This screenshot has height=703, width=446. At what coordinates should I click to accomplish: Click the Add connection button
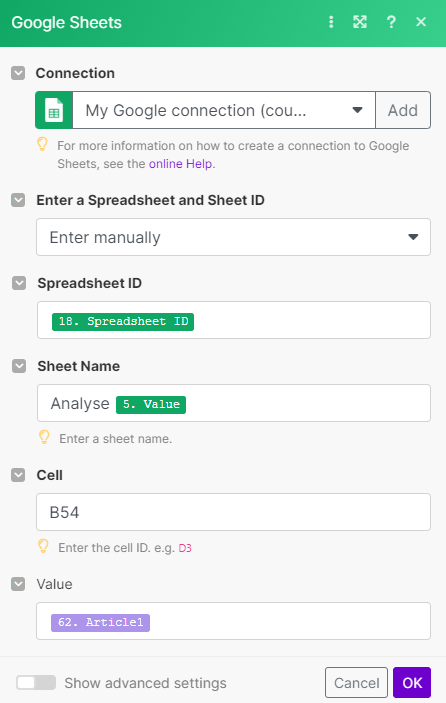point(403,110)
